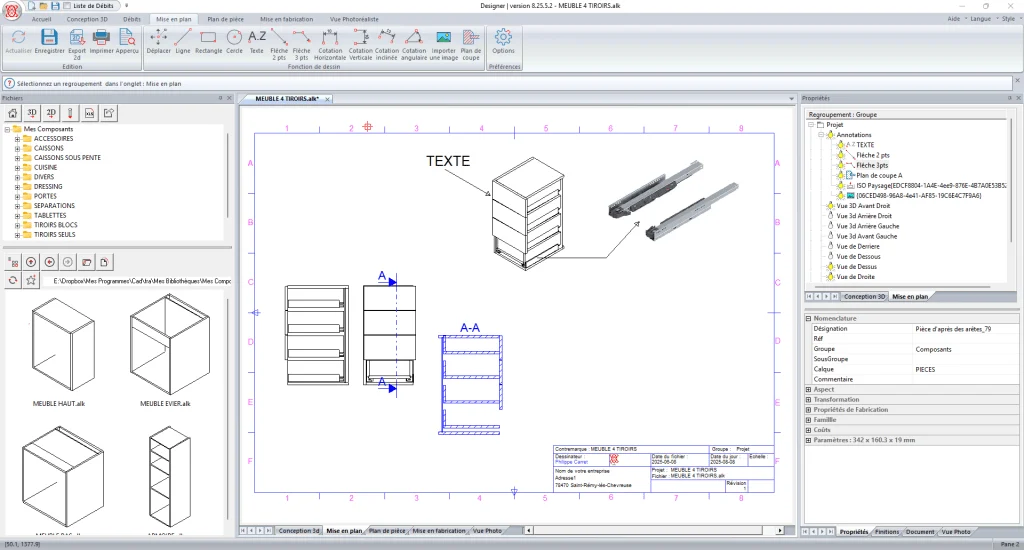Open the Plan de pièce ribbon tab
The image size is (1024, 550).
(225, 19)
